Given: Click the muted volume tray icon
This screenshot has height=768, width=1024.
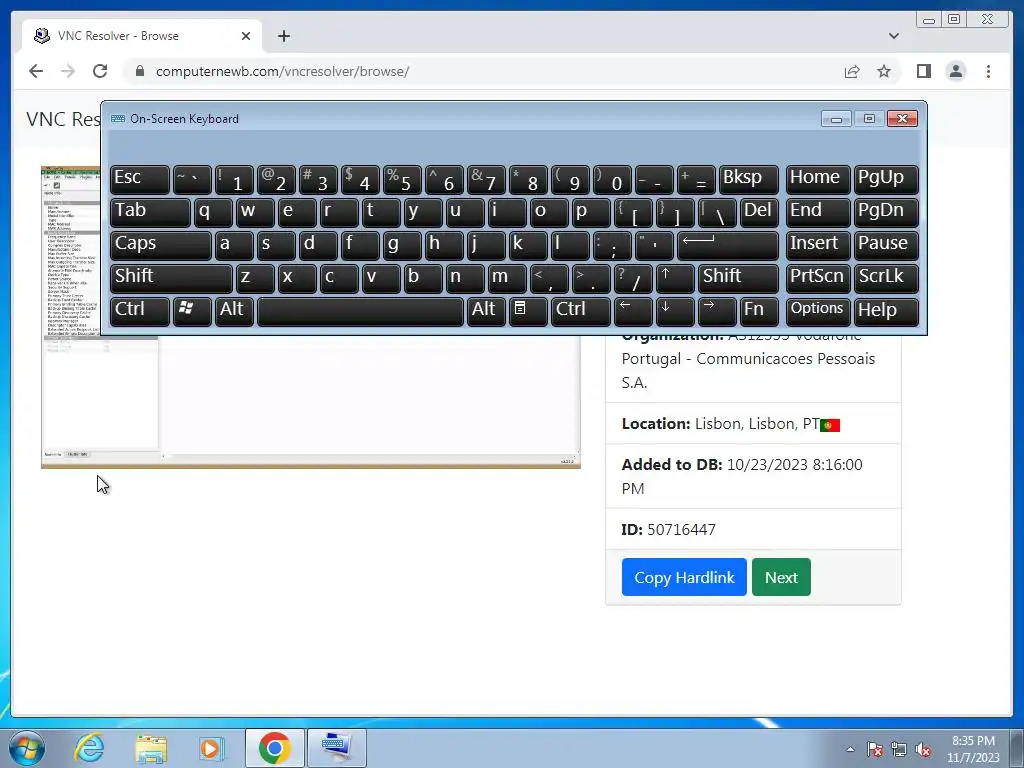Looking at the screenshot, I should [x=923, y=750].
